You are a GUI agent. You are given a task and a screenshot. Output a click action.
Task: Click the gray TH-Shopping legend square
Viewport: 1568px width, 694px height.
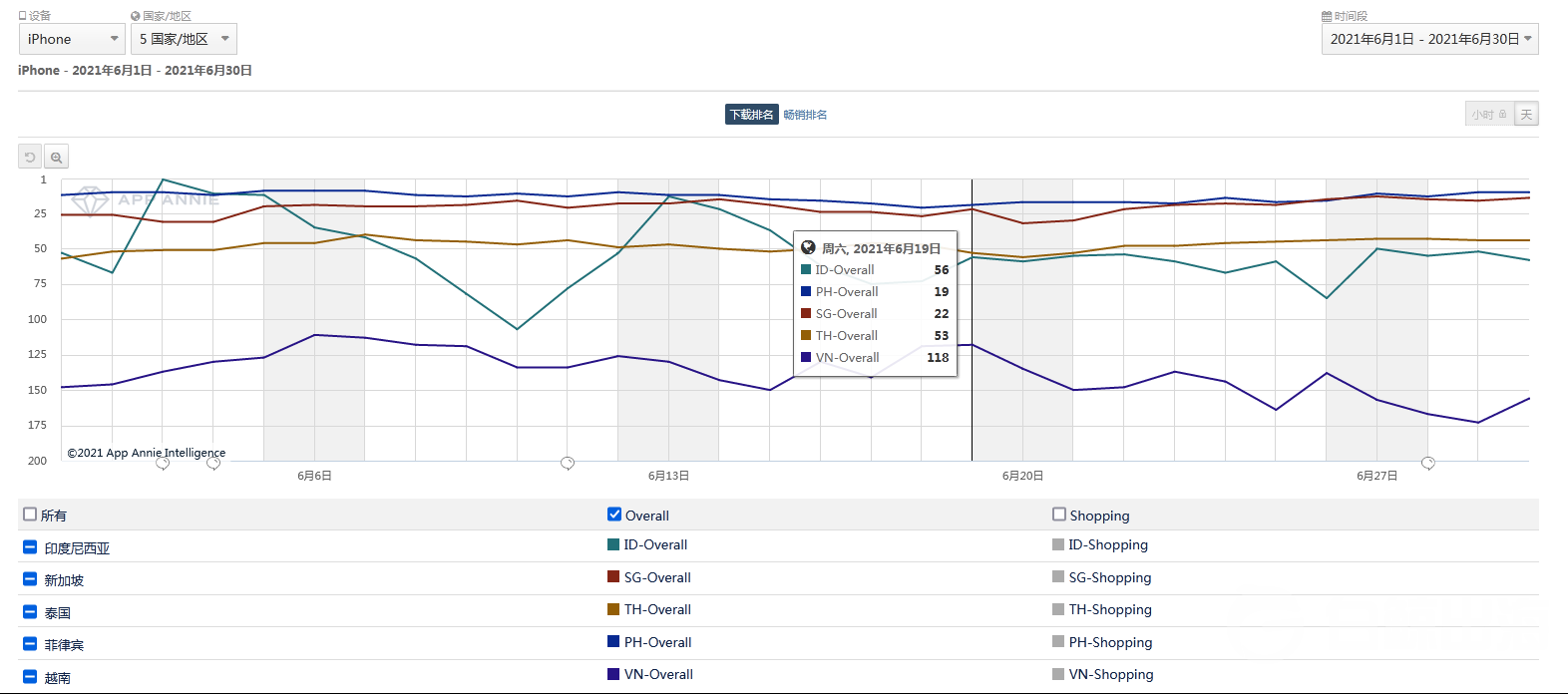tap(1058, 610)
